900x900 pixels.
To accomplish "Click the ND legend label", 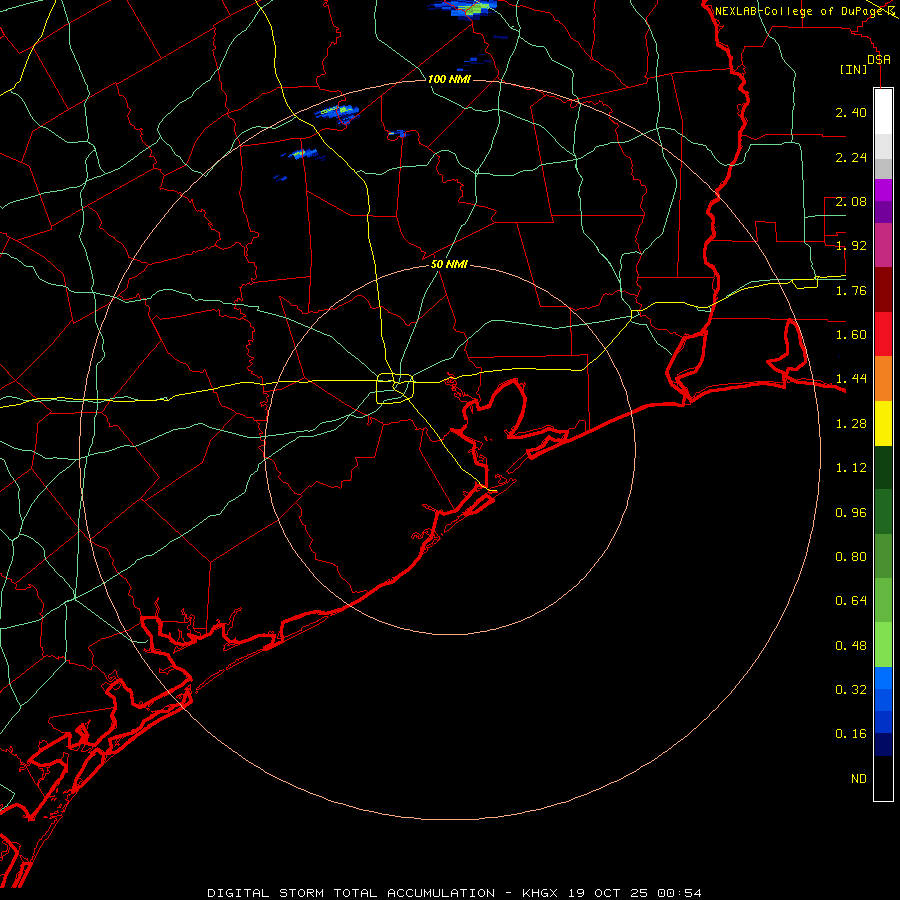I will pos(859,779).
